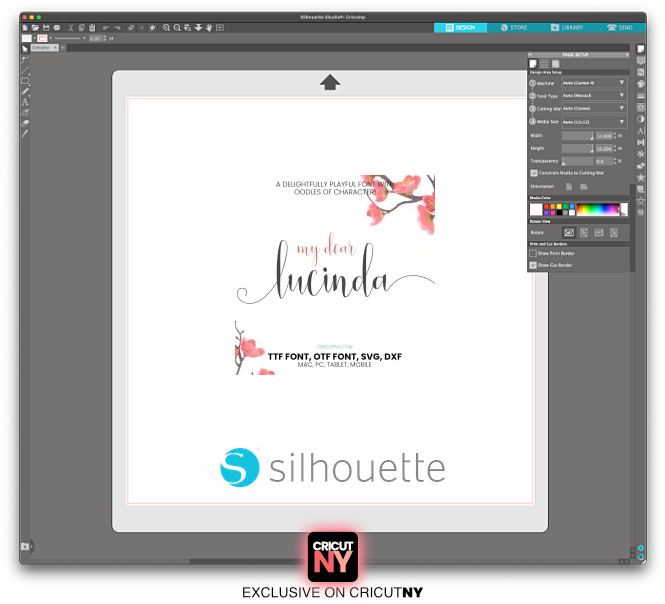Image resolution: width=665 pixels, height=604 pixels.
Task: Click the rainbow color spectrum picker
Action: click(598, 210)
